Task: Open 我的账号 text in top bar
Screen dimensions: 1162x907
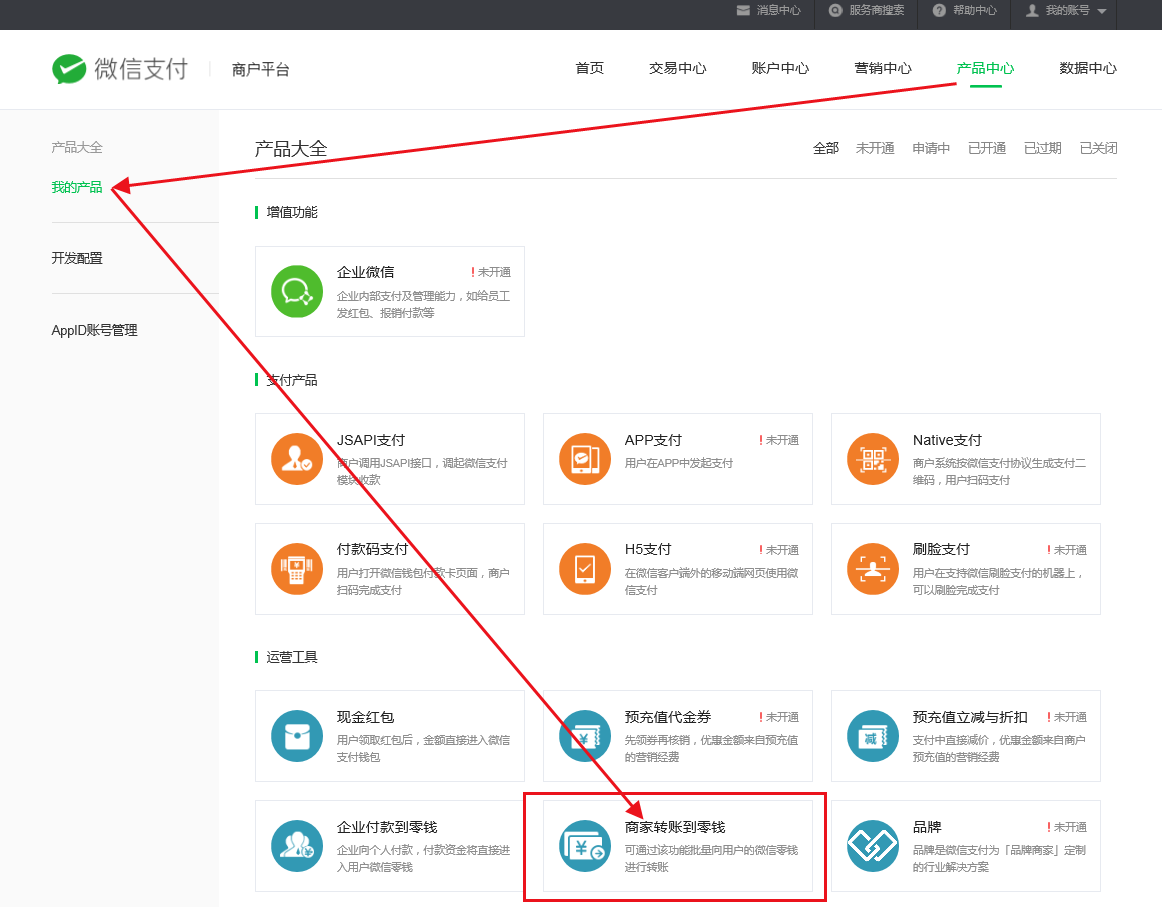Action: point(1067,10)
